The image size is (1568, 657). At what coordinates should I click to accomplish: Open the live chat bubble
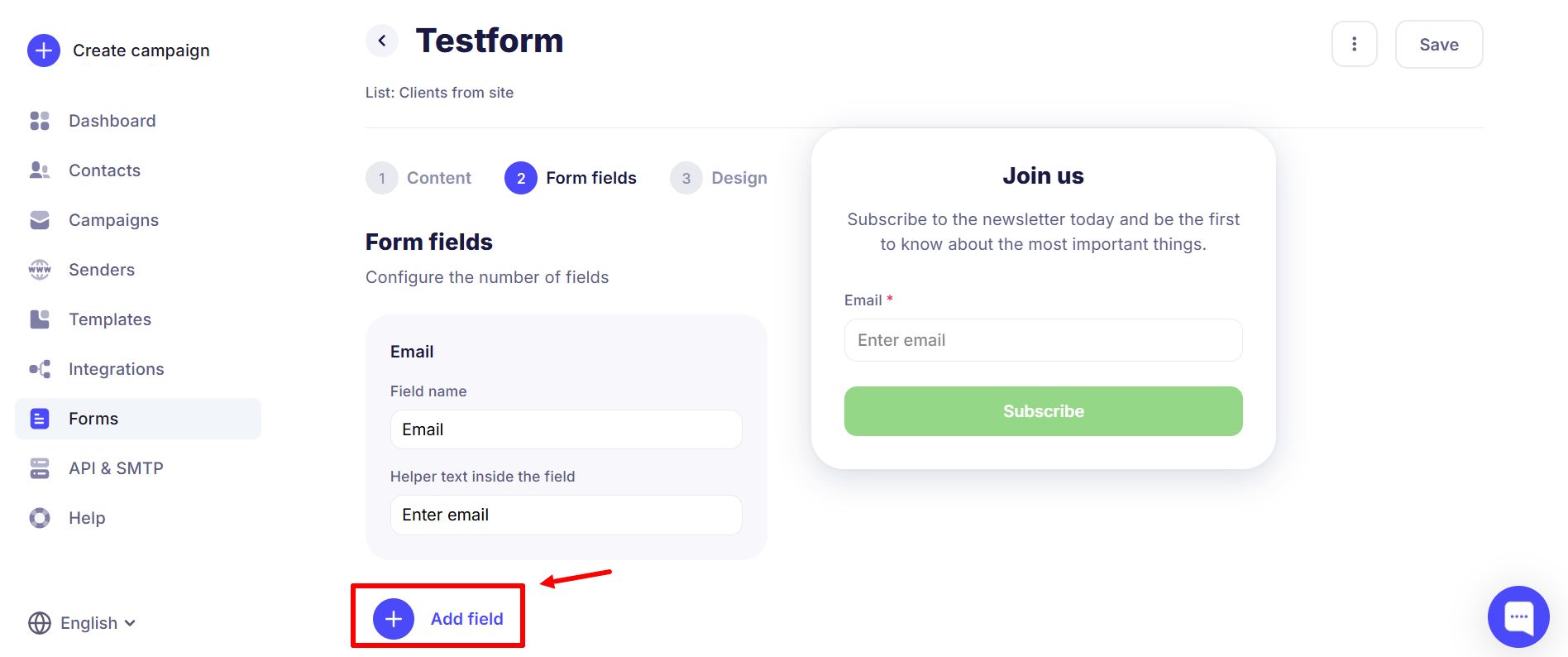pos(1518,617)
